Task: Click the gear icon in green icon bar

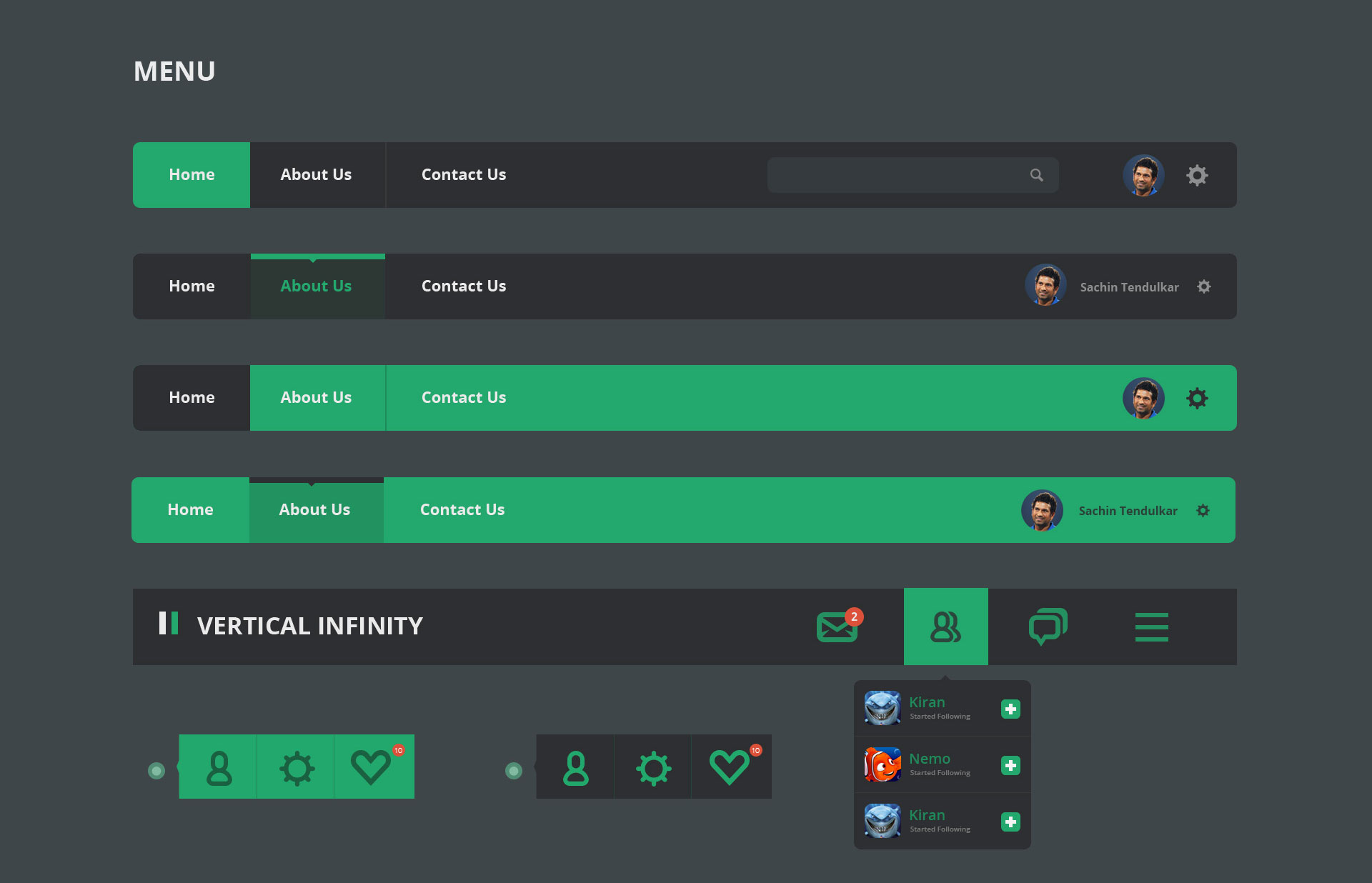Action: click(297, 768)
